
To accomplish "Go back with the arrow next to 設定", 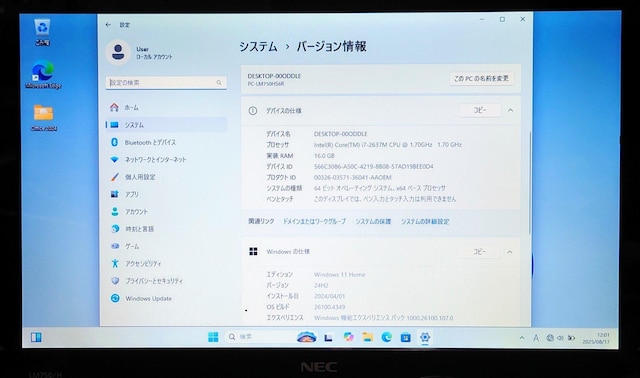I will (108, 24).
